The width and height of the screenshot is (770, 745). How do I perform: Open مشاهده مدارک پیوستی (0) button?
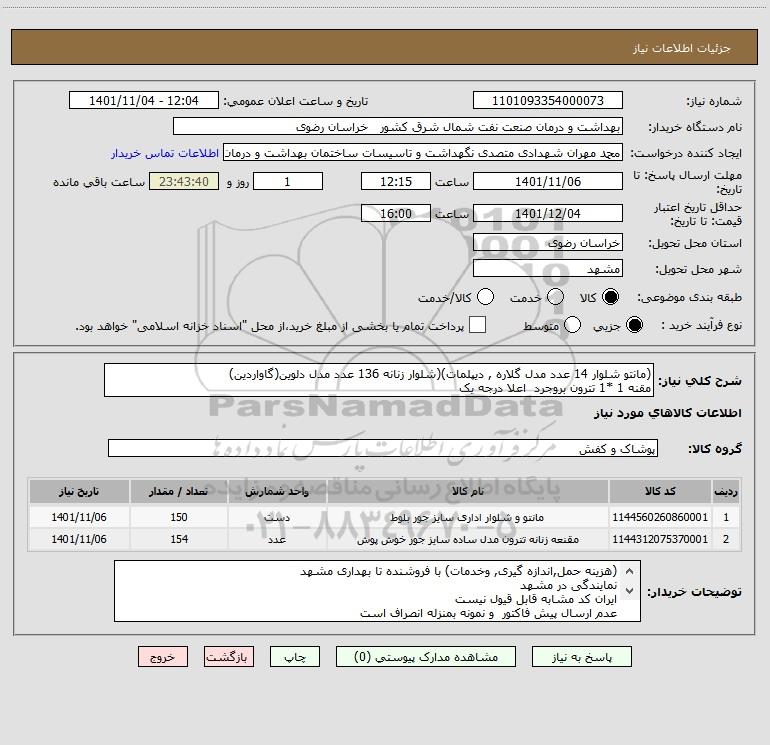point(426,657)
